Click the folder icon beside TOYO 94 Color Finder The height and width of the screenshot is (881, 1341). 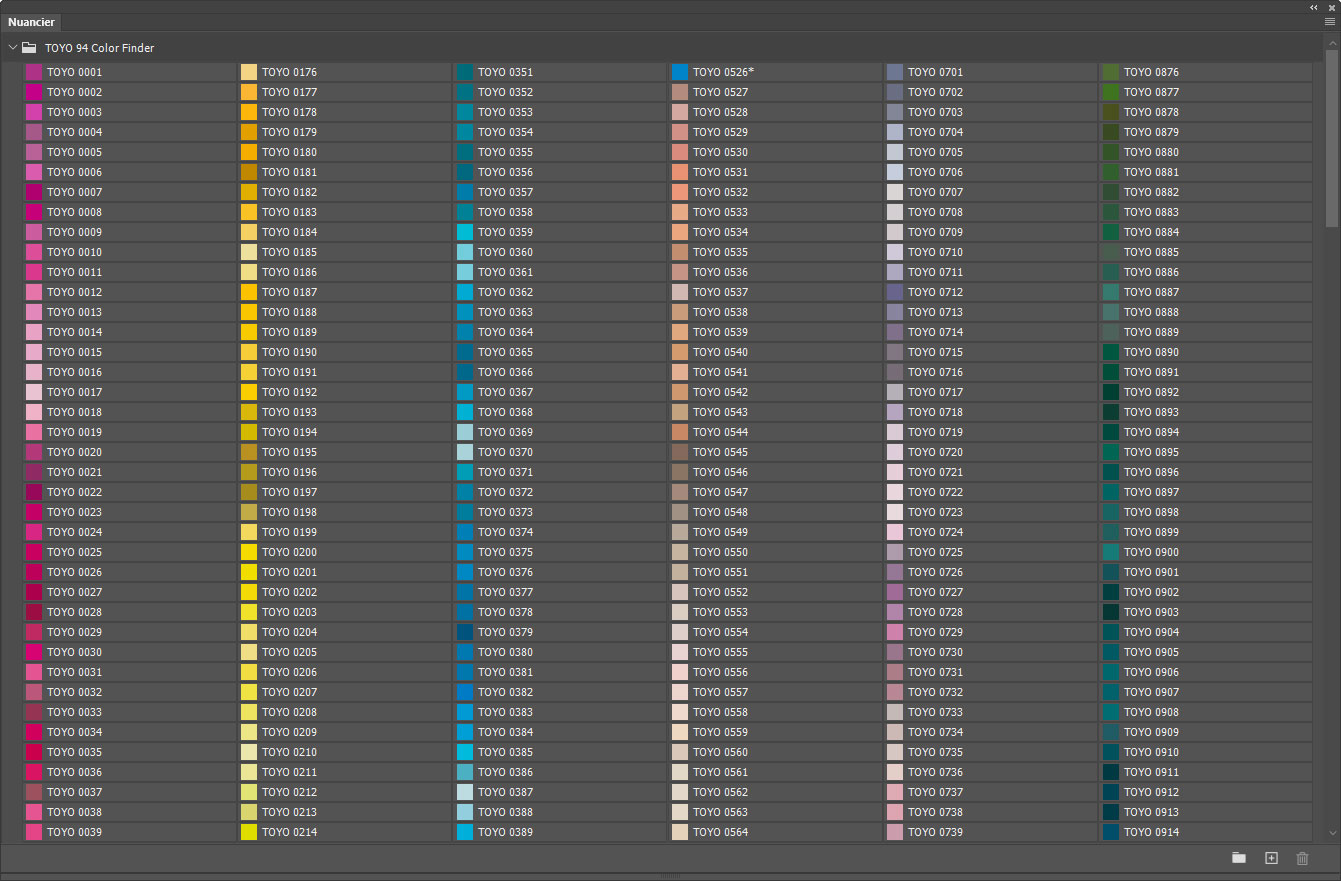[x=29, y=48]
